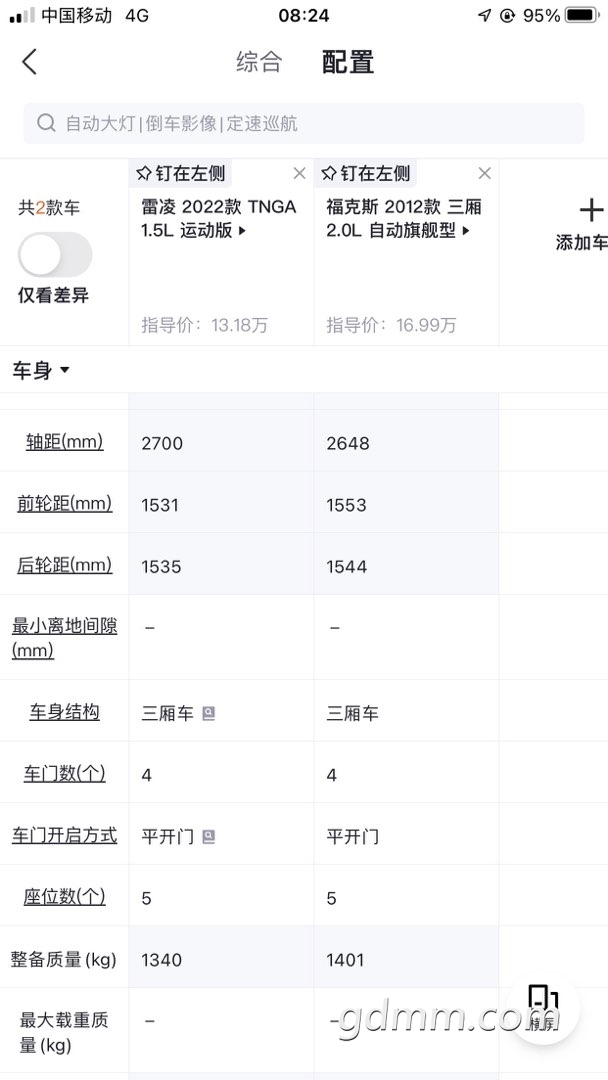Tap the floating 横屏 landscape button

pos(544,1007)
